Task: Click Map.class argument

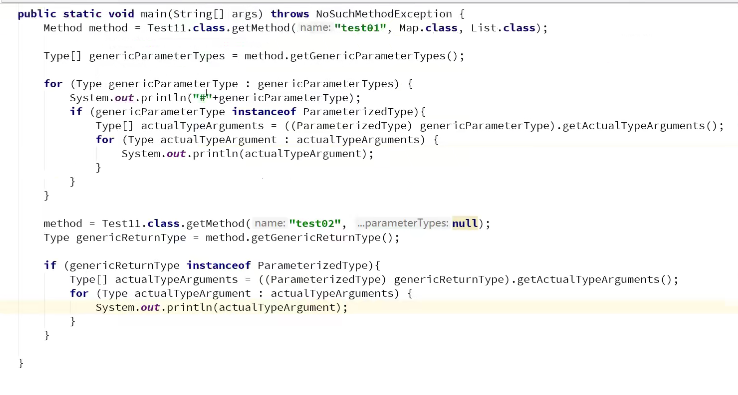Action: (428, 28)
